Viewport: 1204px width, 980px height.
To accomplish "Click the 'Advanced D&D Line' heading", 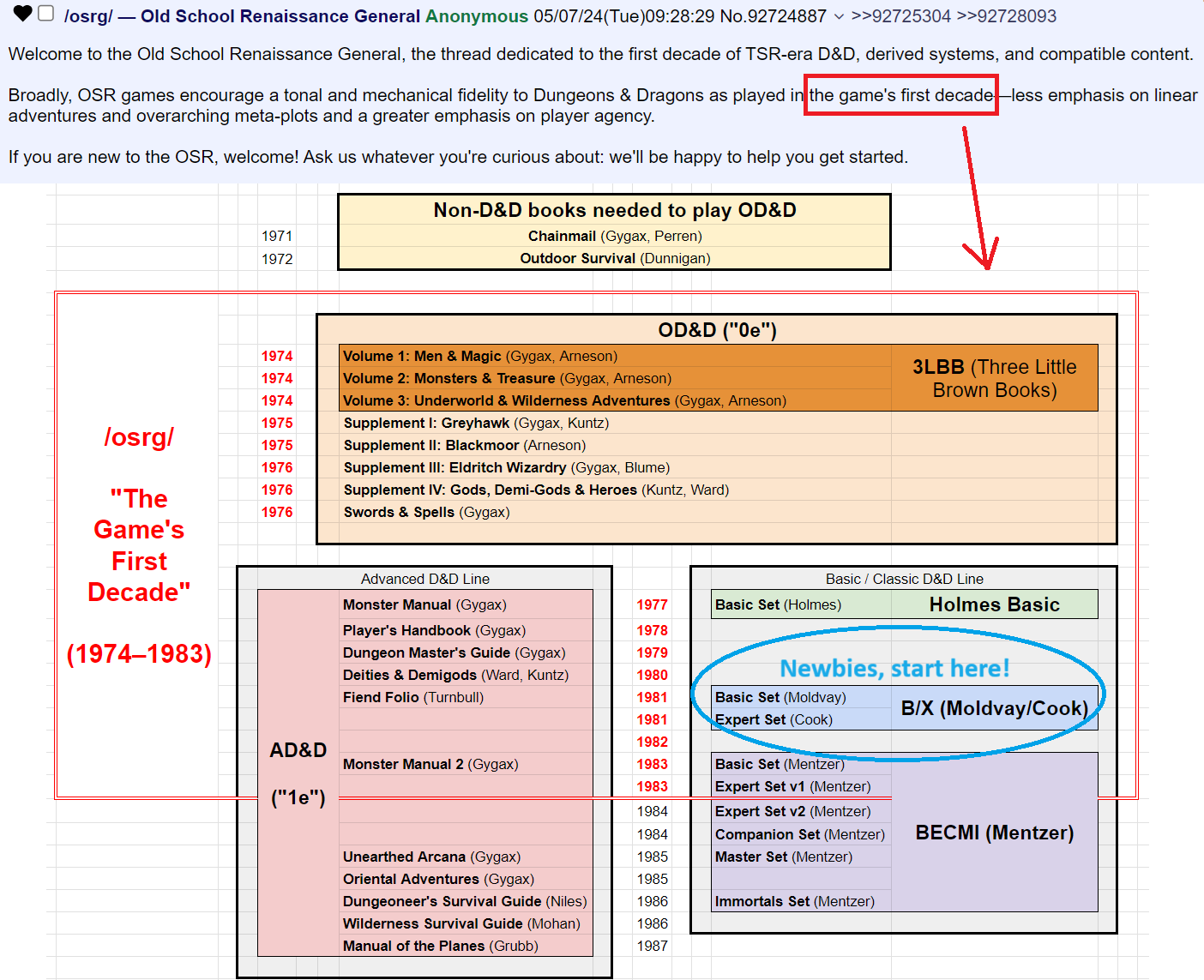I will [425, 579].
